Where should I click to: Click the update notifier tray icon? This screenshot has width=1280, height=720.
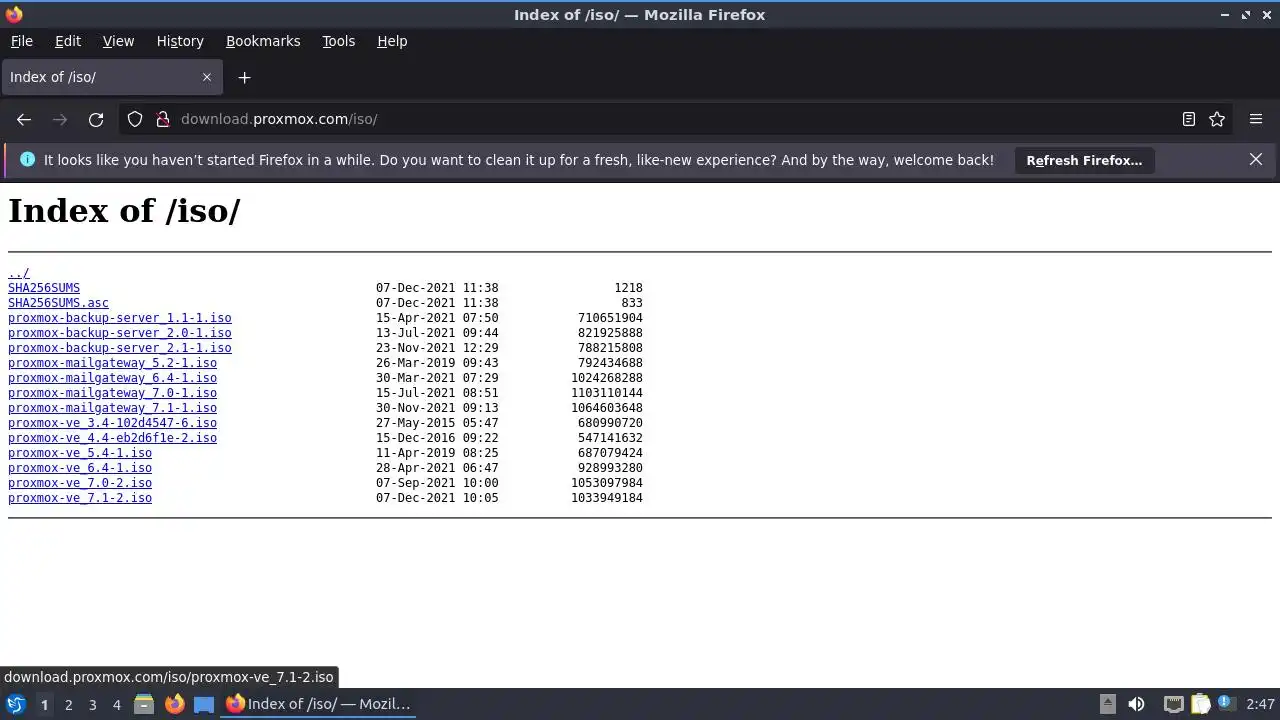(x=1226, y=704)
